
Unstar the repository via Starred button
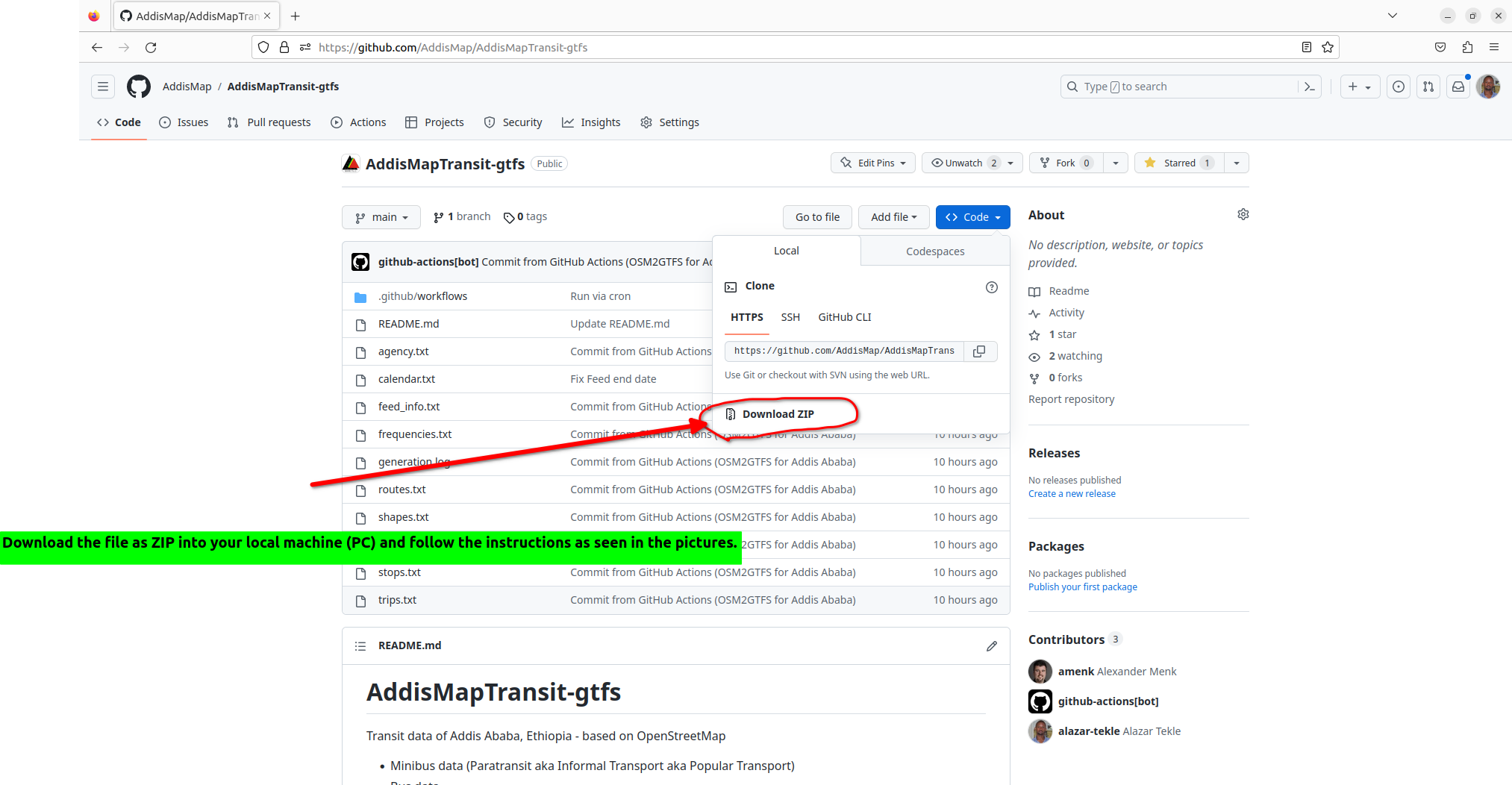point(1178,163)
